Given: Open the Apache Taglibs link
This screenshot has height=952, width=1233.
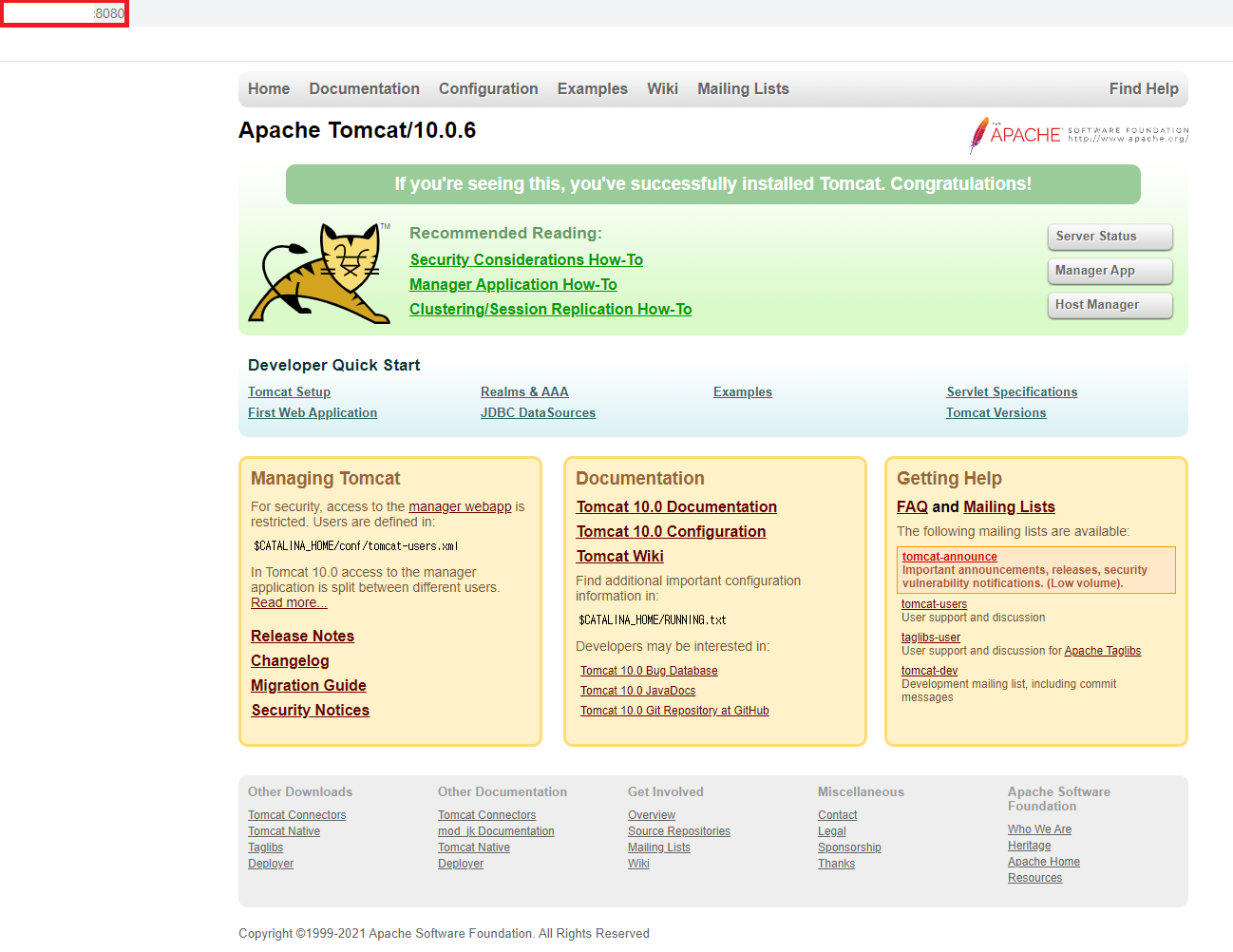Looking at the screenshot, I should click(x=1102, y=651).
